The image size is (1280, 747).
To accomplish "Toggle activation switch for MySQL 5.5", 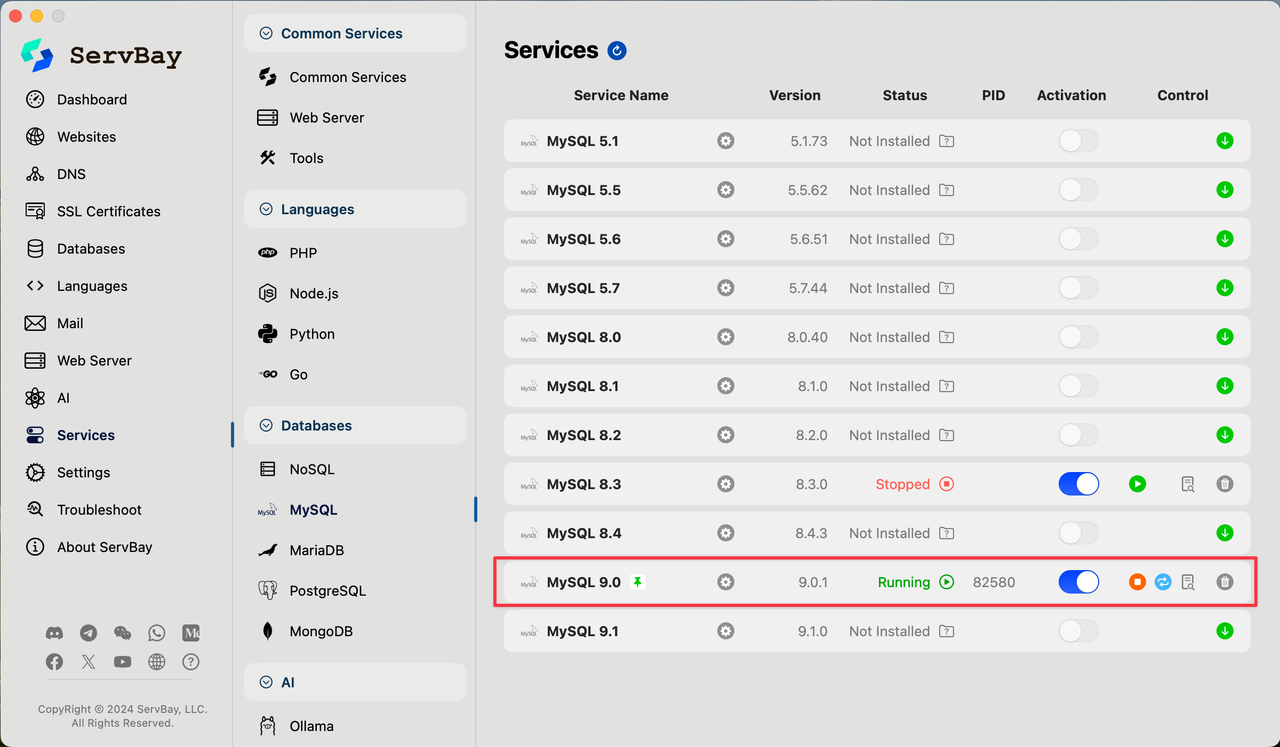I will (1079, 190).
